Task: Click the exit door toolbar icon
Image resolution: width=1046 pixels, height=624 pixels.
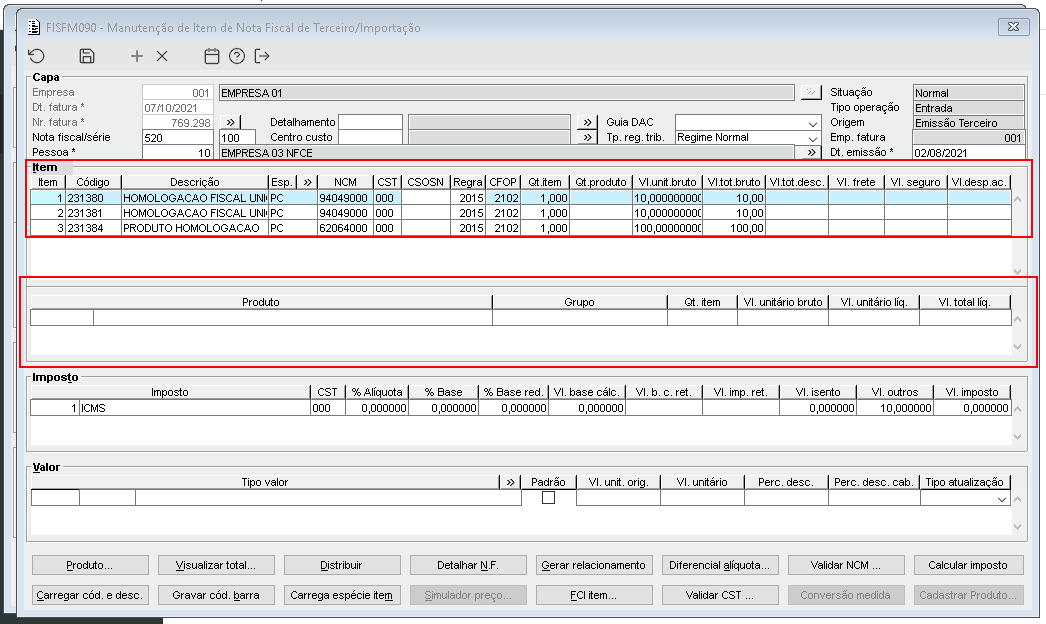Action: tap(262, 56)
